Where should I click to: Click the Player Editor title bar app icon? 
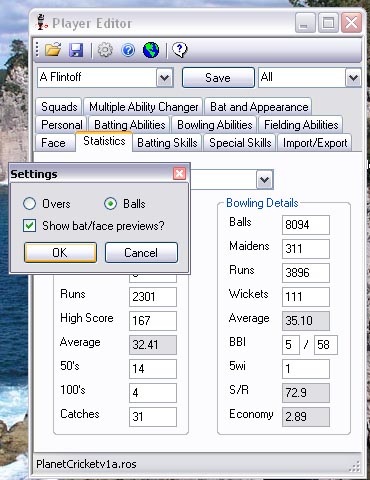(41, 22)
